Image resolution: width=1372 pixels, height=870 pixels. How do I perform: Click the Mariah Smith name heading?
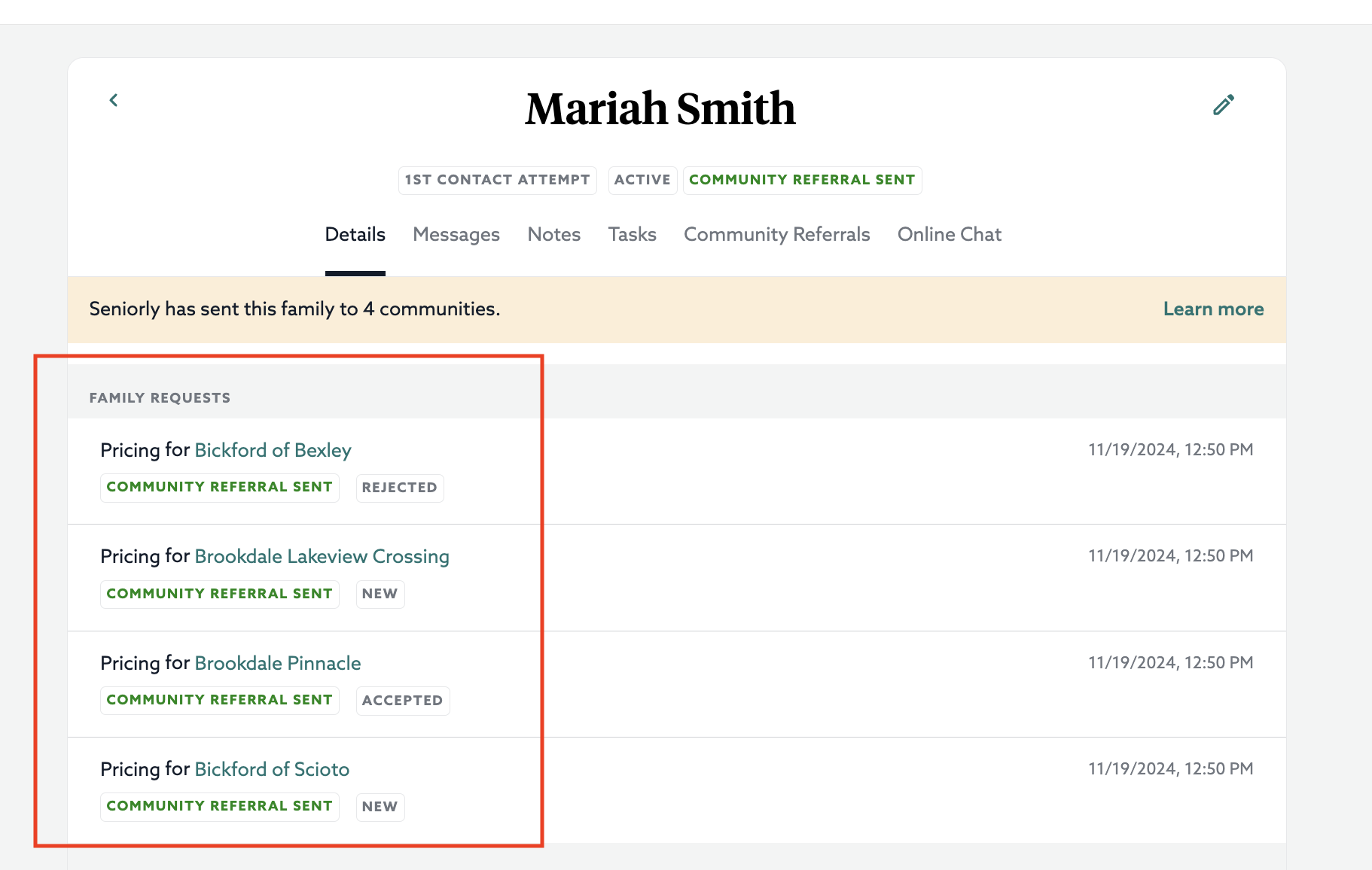[660, 108]
